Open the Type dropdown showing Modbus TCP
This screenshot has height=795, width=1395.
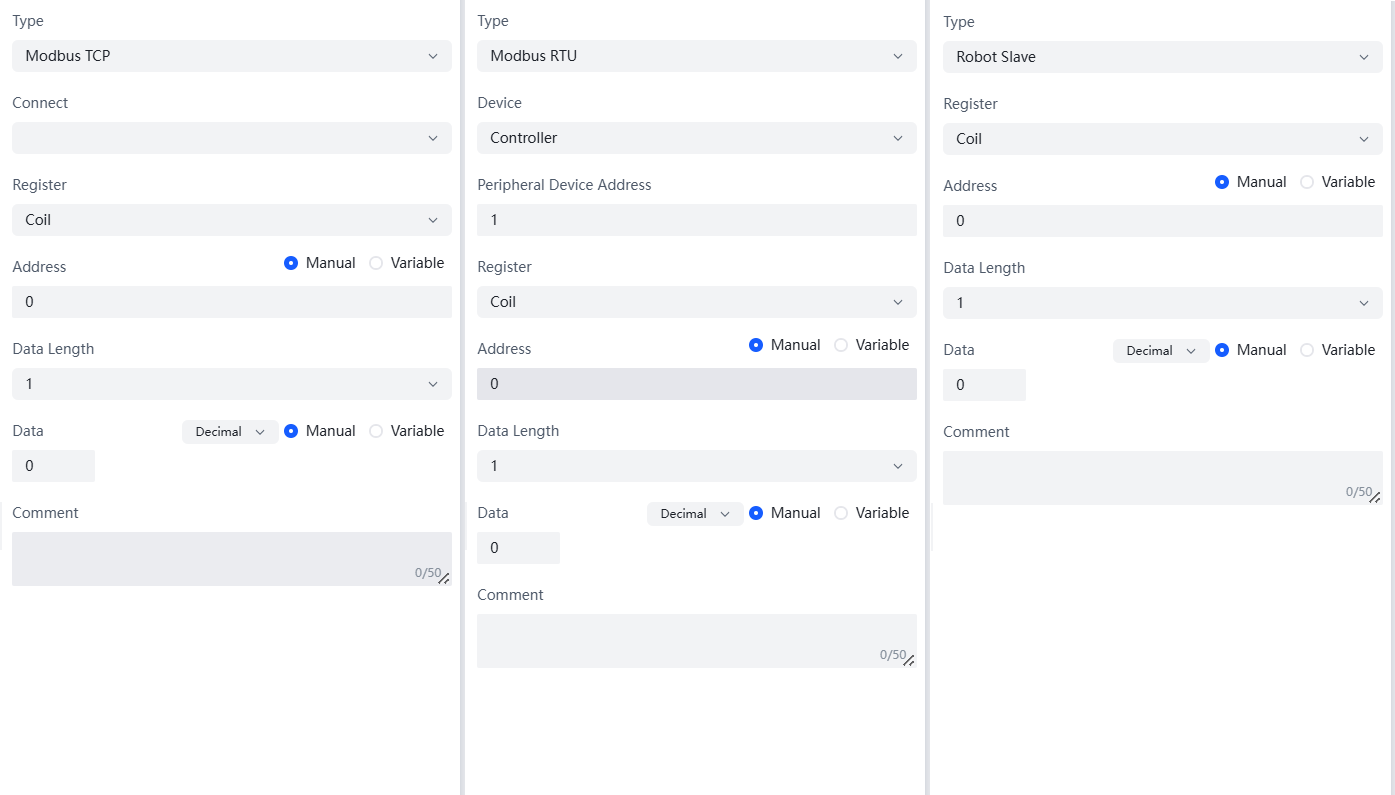231,56
